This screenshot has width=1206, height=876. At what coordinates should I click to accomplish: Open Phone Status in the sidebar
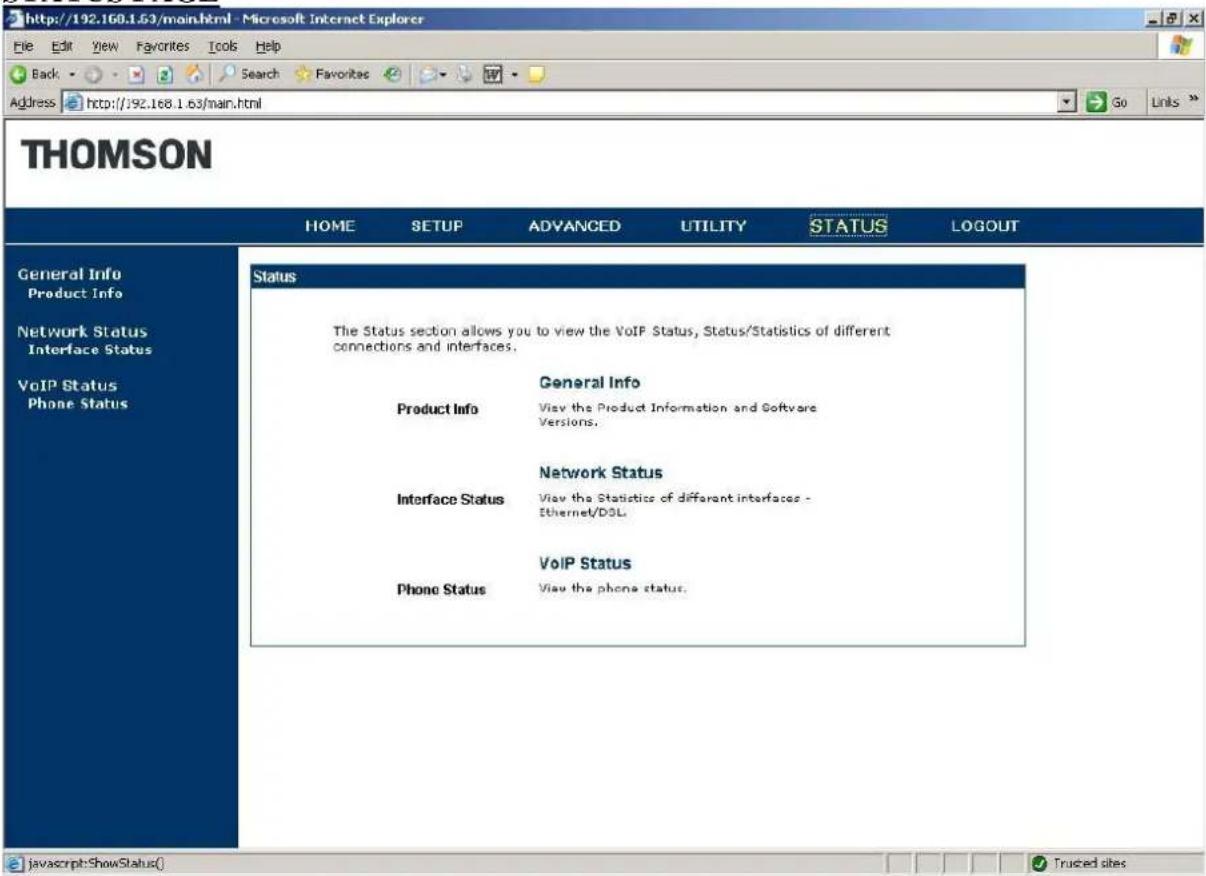(78, 404)
